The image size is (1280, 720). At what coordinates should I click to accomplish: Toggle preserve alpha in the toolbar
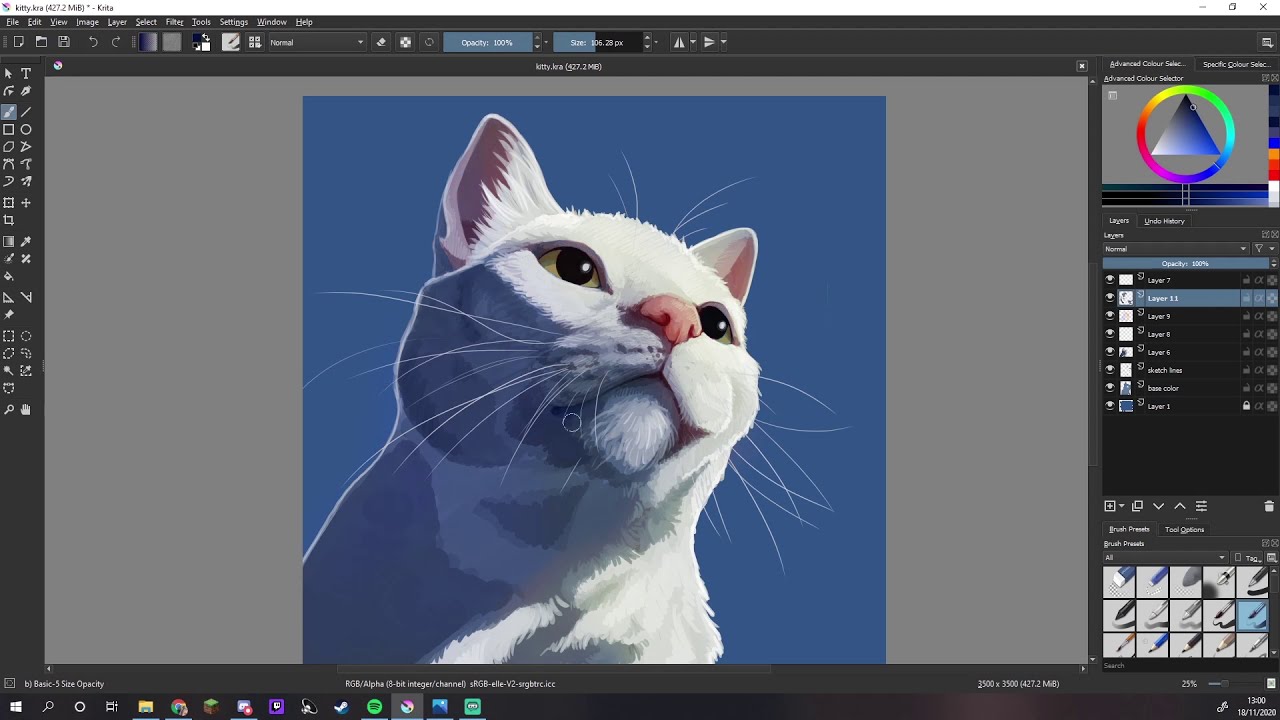[x=405, y=42]
